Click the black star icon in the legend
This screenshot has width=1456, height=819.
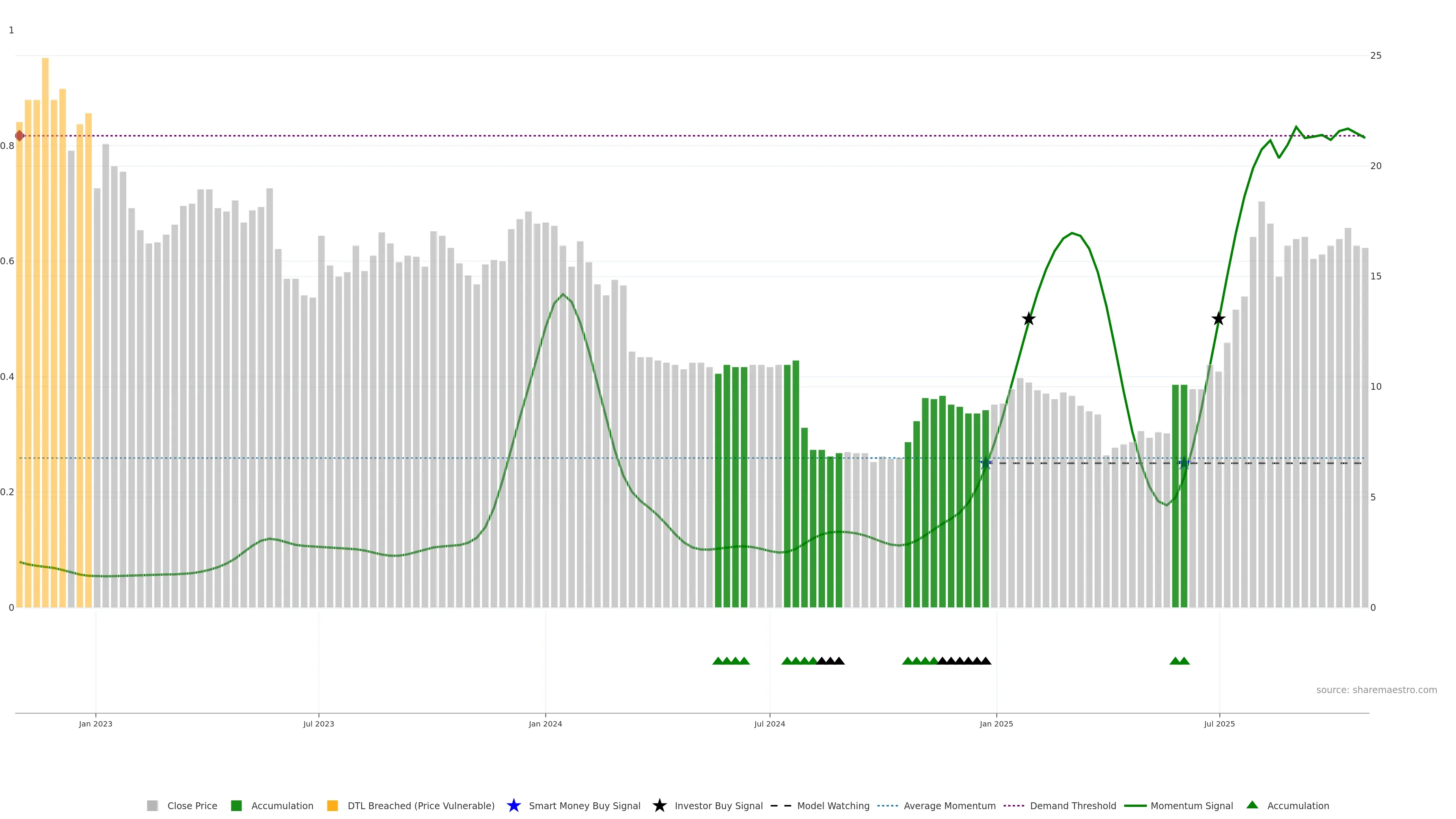(659, 805)
